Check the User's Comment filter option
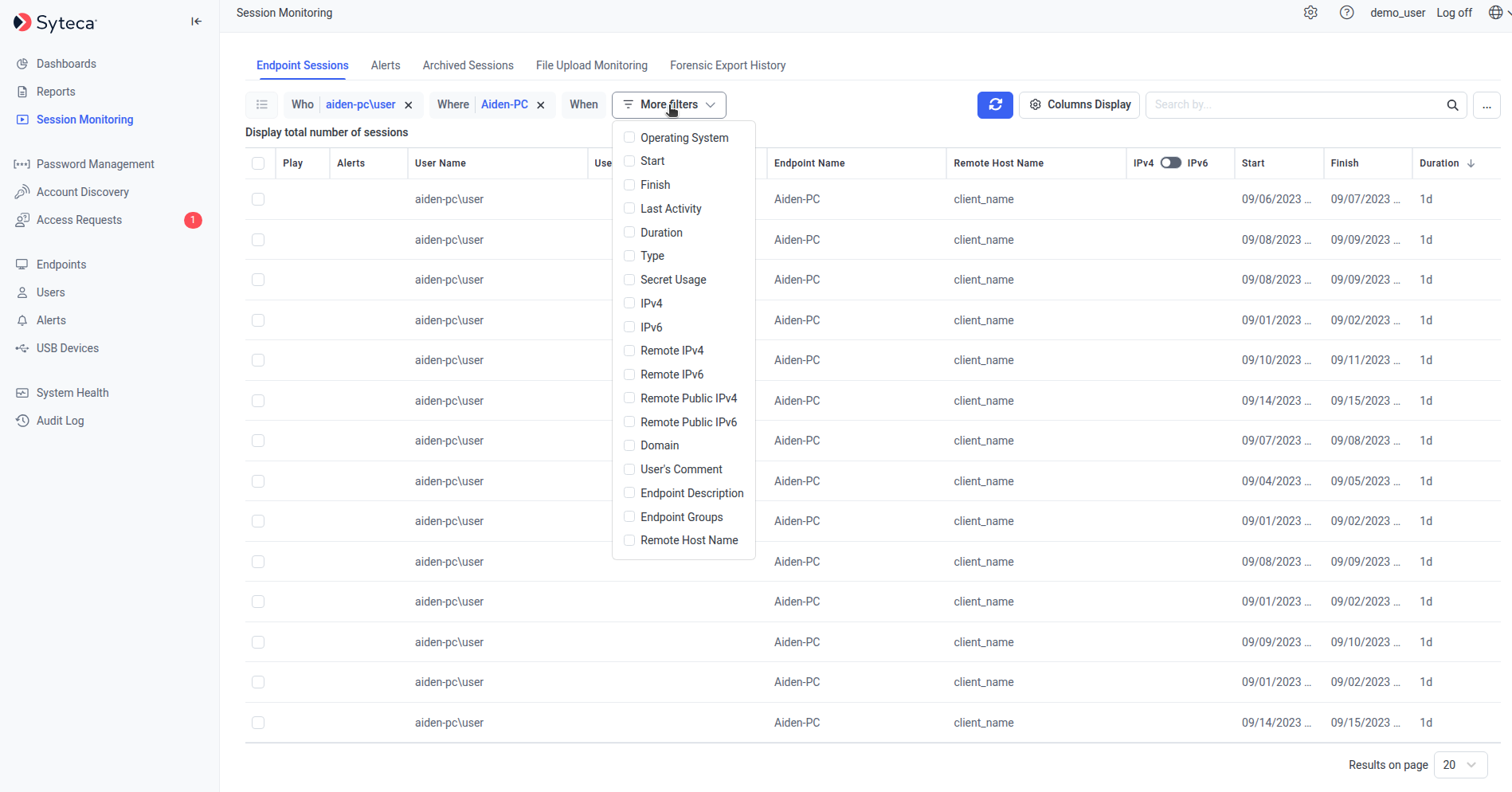 629,469
